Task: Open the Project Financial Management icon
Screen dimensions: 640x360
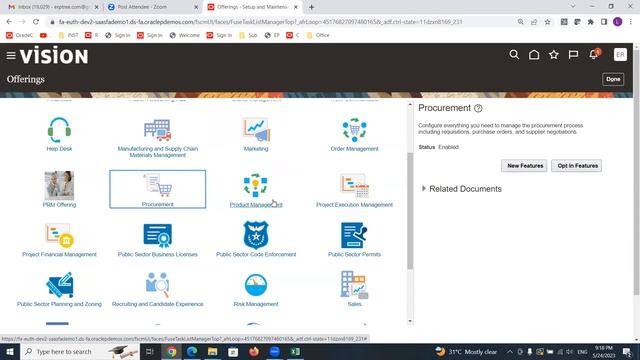Action: [x=59, y=236]
